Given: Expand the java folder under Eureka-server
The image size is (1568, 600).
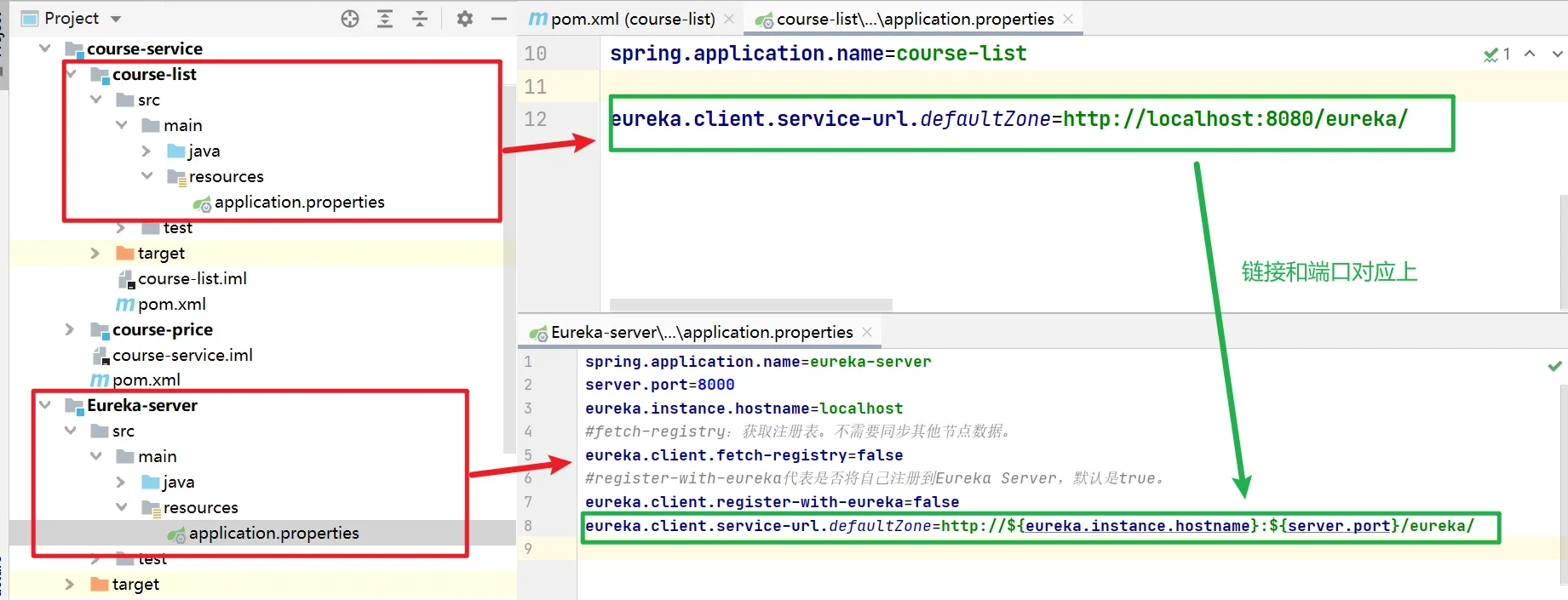Looking at the screenshot, I should (x=121, y=482).
